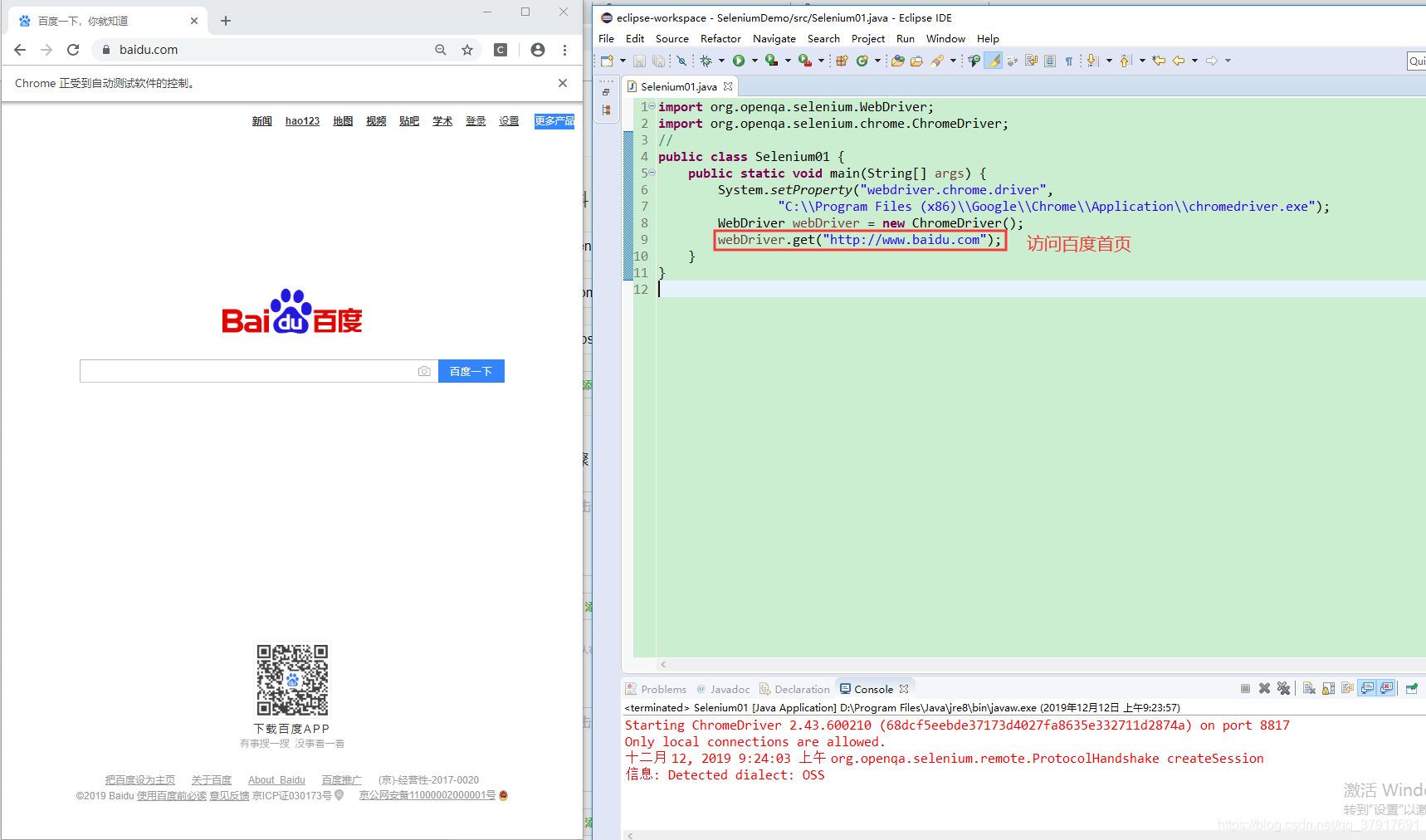Open dropdown arrow beside Coverage icon
Image resolution: width=1426 pixels, height=840 pixels.
tap(788, 61)
